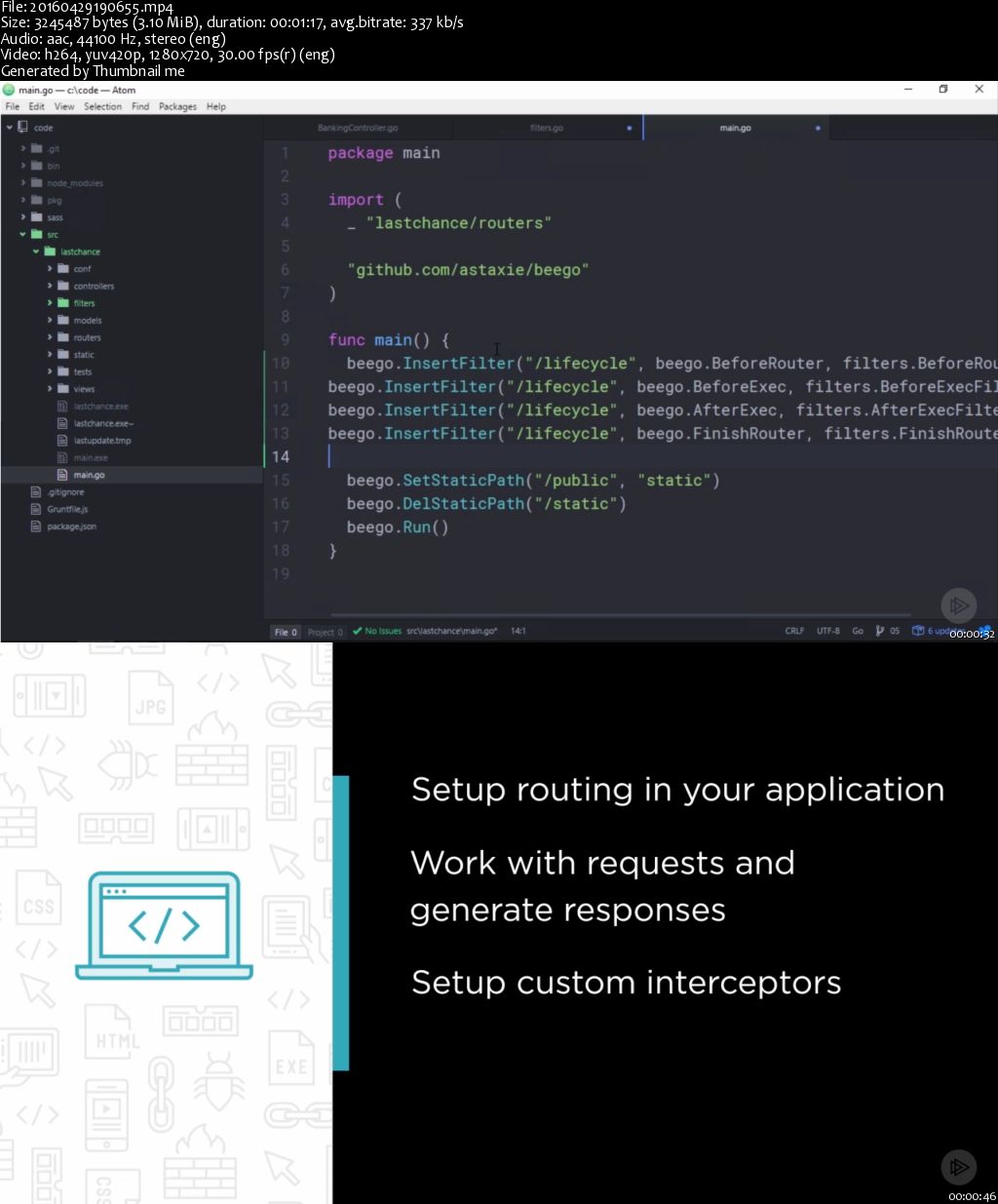
Task: Click the Project 0 linter button
Action: click(326, 632)
